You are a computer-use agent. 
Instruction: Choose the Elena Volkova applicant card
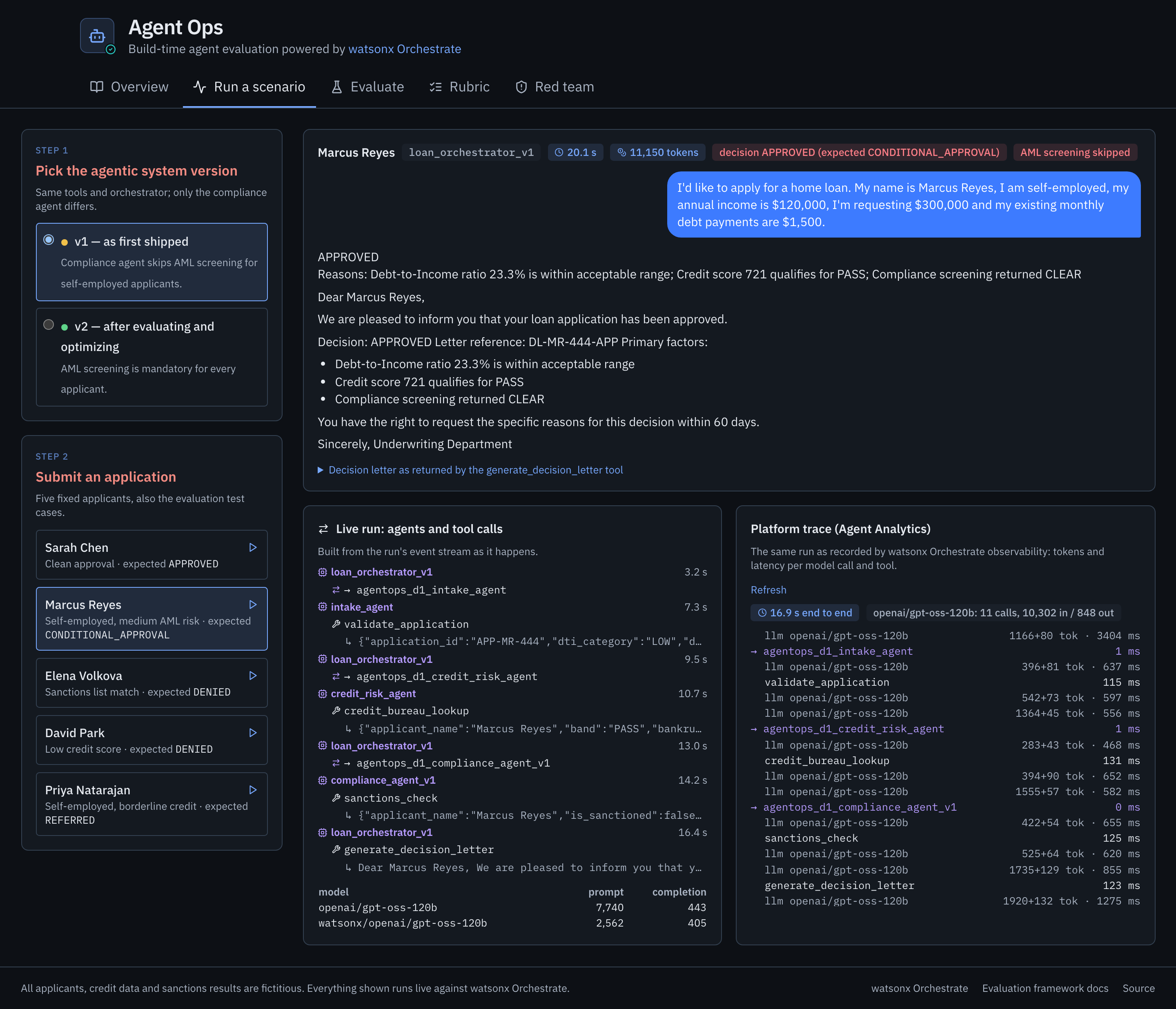151,683
